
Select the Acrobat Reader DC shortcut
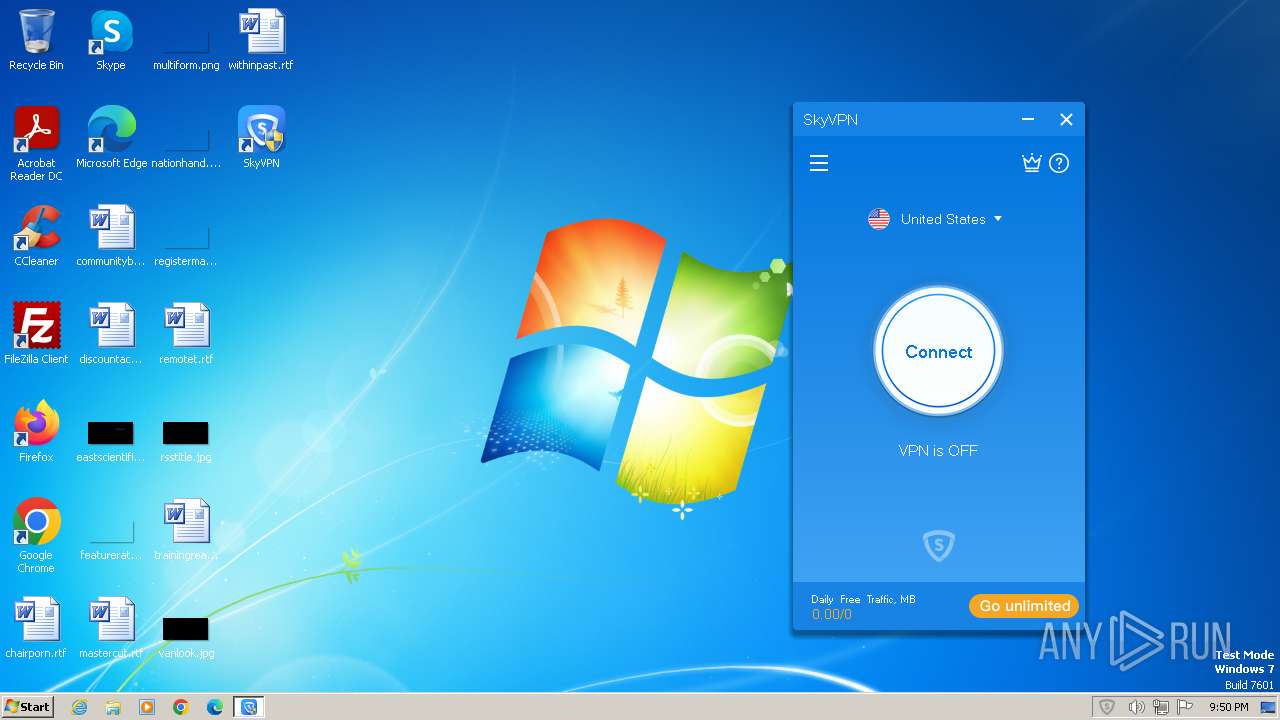point(36,144)
